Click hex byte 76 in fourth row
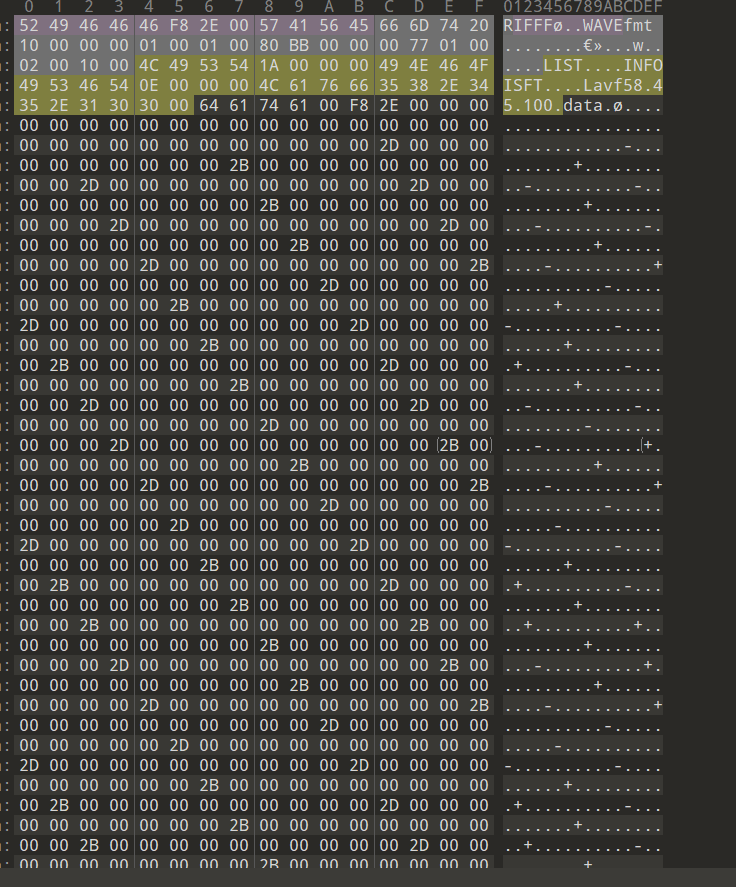This screenshot has width=736, height=887. (328, 85)
